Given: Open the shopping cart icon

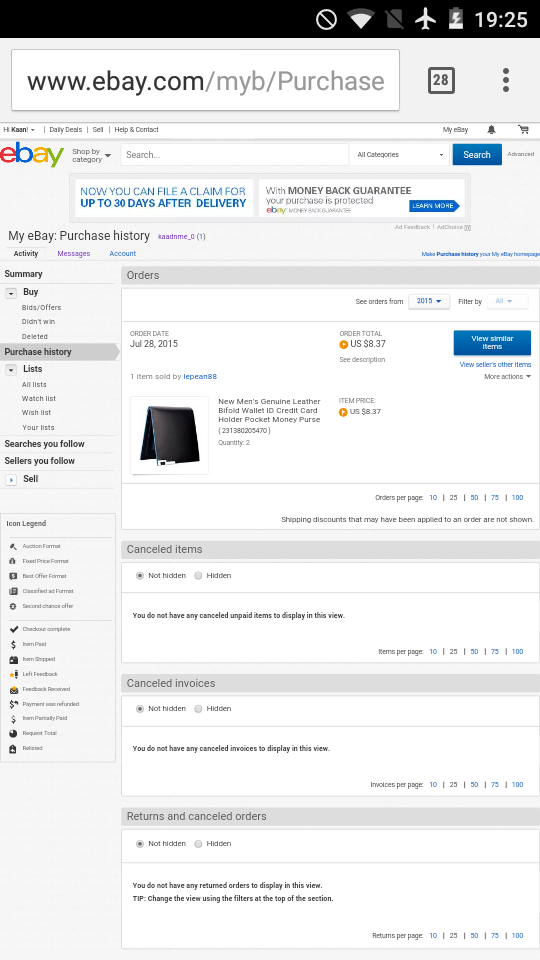Looking at the screenshot, I should coord(523,129).
